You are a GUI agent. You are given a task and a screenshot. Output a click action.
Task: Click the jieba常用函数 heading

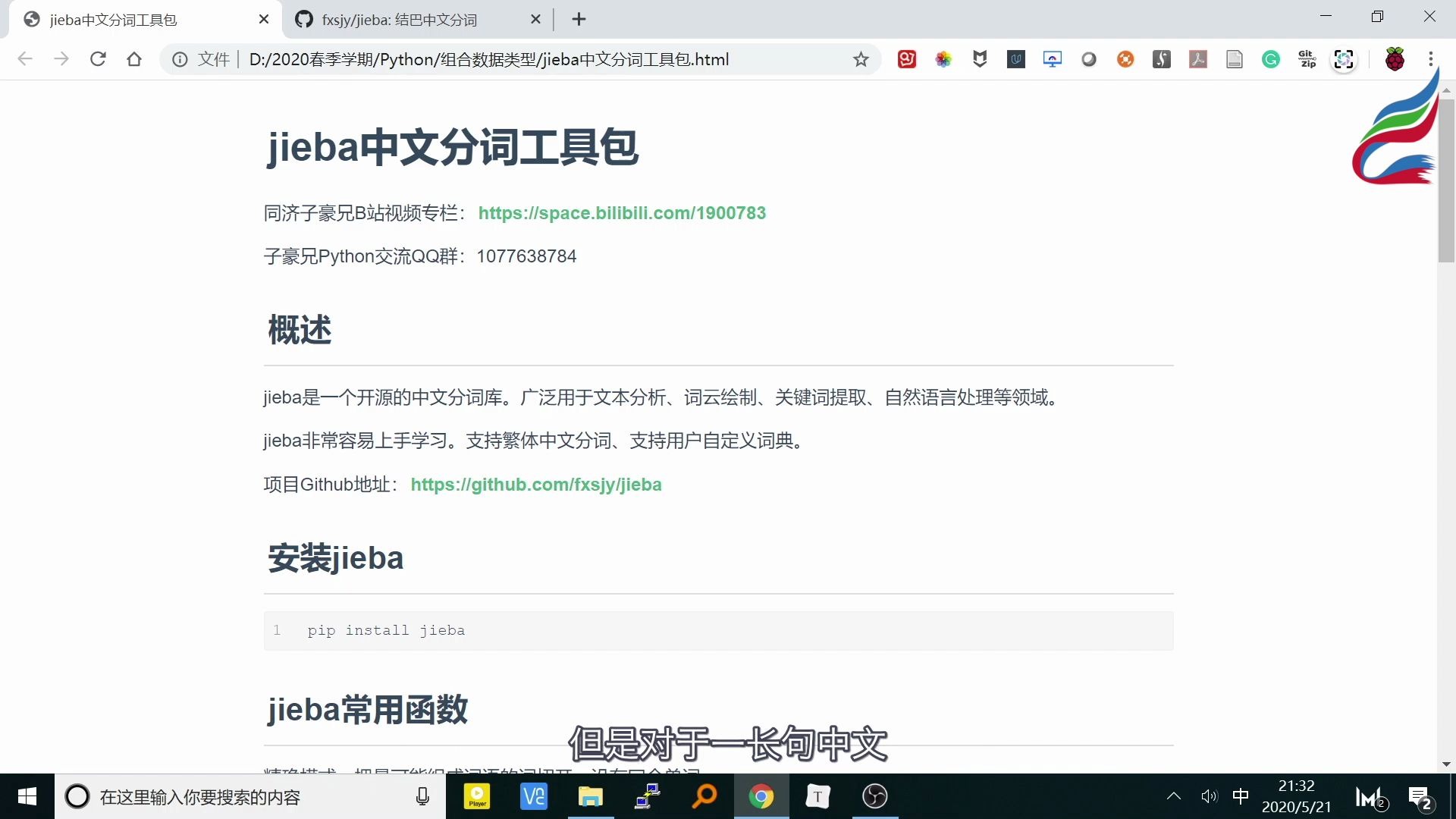(x=368, y=710)
